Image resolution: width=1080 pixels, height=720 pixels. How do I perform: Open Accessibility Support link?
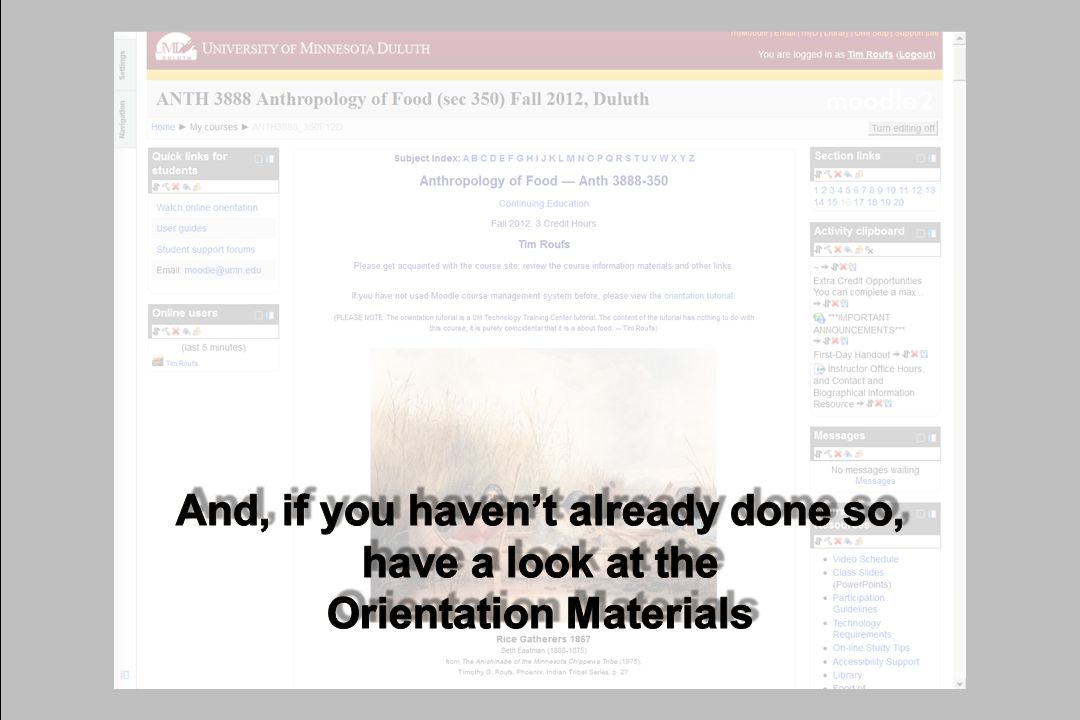pos(875,662)
